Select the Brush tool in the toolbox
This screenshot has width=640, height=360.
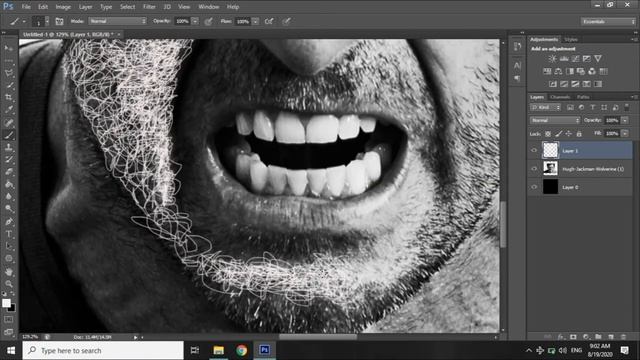tap(9, 135)
